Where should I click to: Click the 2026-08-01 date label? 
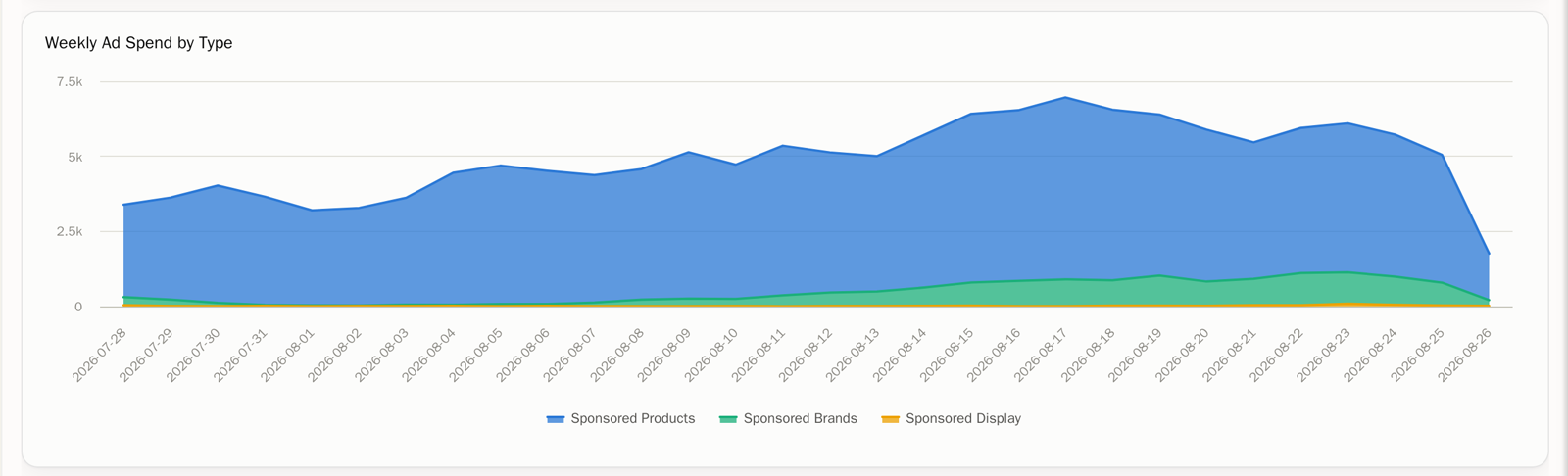[x=287, y=355]
